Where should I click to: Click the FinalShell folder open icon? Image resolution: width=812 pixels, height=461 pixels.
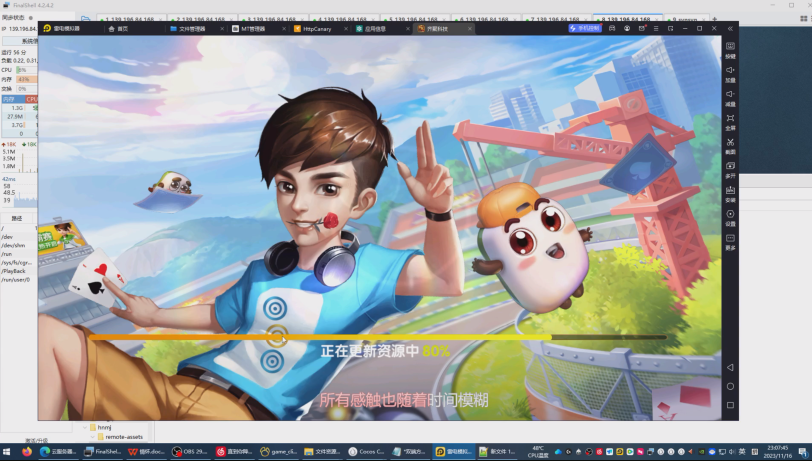[85, 19]
